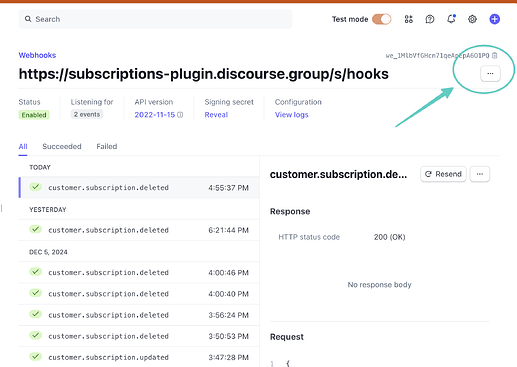
Task: Click success checkmark of 6:21:44 PM event
Action: [35, 229]
